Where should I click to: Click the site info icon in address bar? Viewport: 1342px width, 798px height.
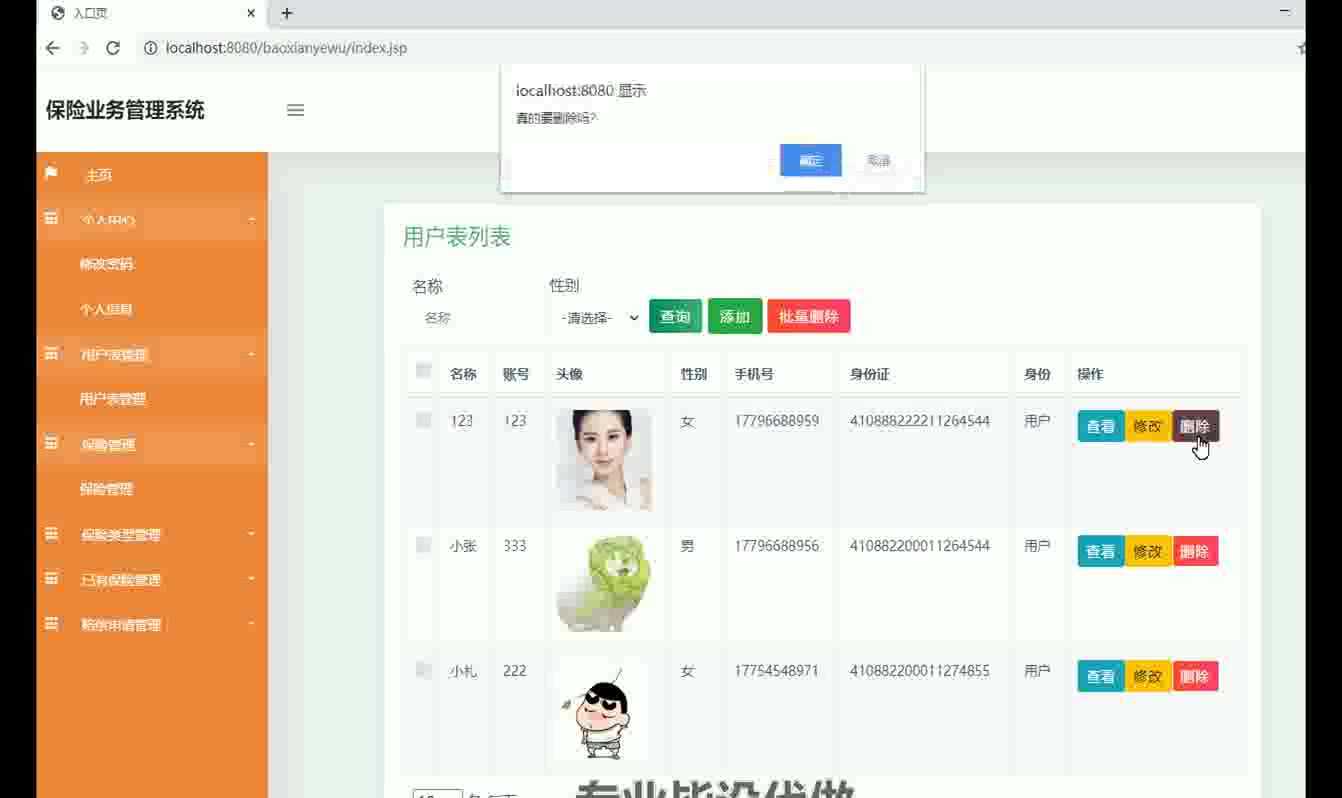click(x=150, y=48)
